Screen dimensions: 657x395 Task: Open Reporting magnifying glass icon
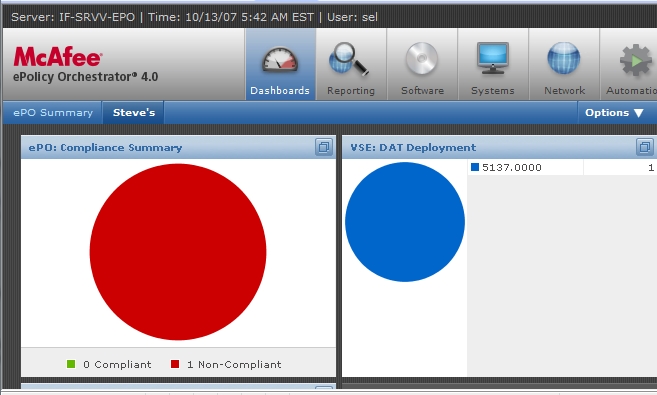coord(349,59)
